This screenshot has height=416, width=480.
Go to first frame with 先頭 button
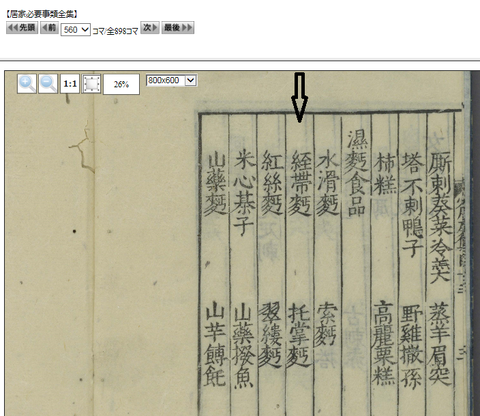[x=22, y=28]
